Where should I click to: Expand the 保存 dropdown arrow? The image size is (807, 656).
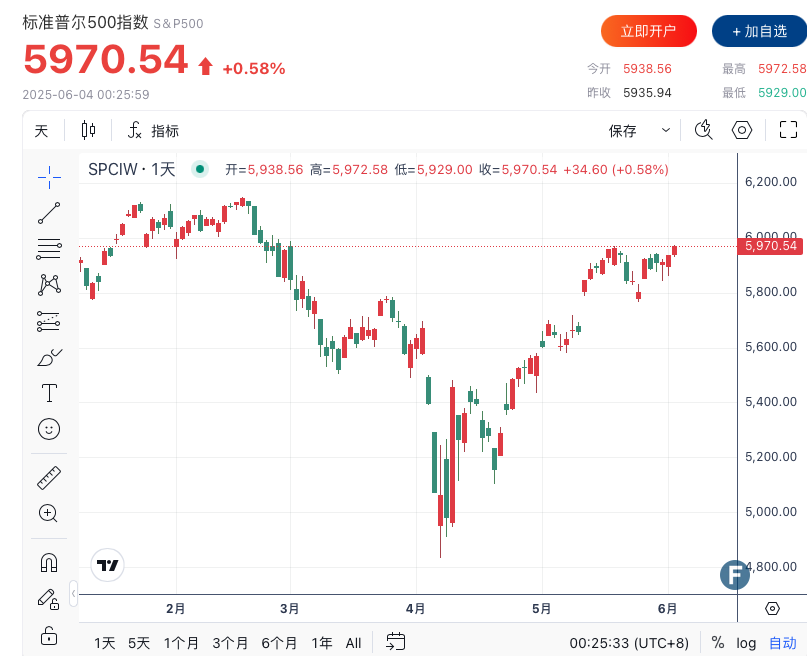tap(666, 130)
